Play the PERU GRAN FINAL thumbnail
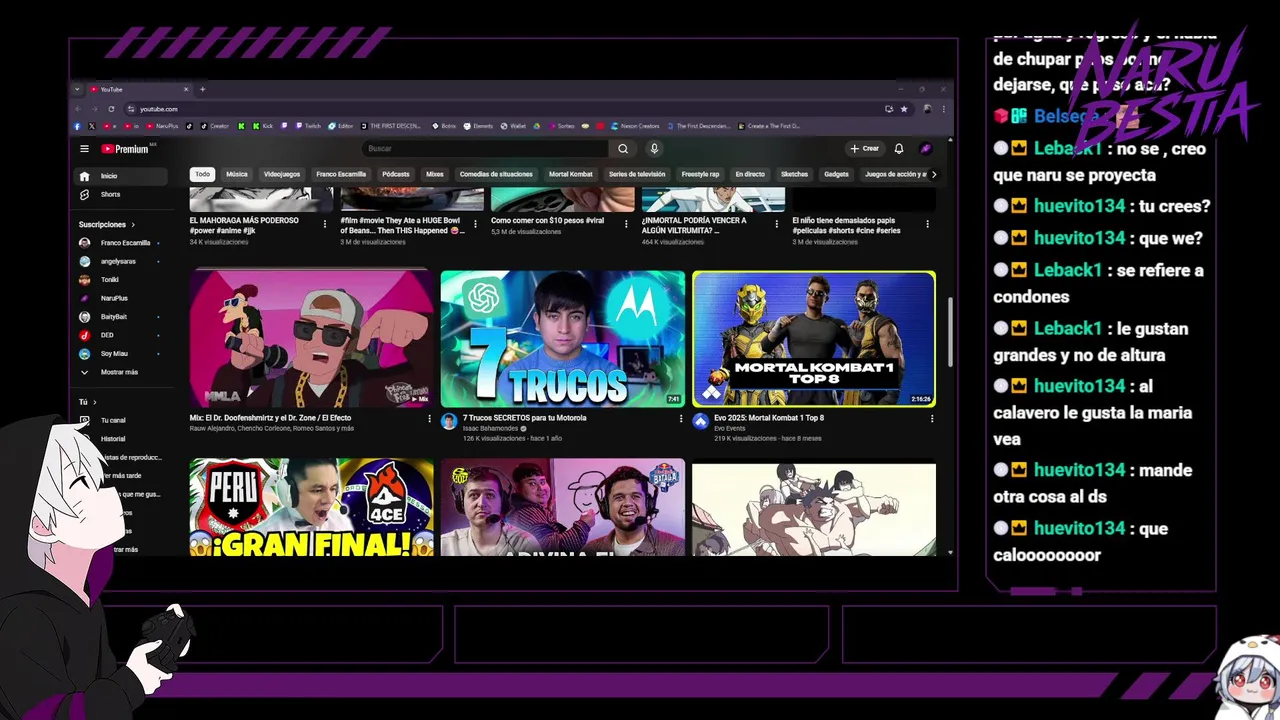The width and height of the screenshot is (1280, 720). pyautogui.click(x=312, y=507)
